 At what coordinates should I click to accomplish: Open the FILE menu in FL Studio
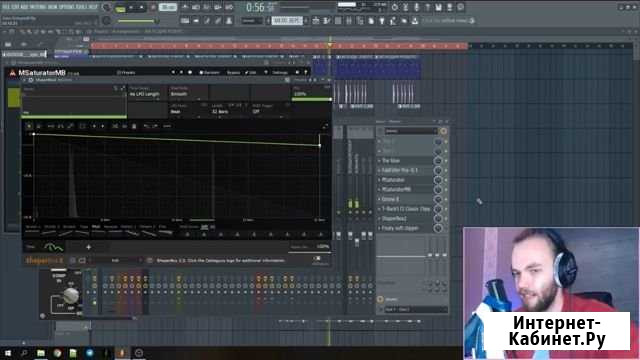5,7
